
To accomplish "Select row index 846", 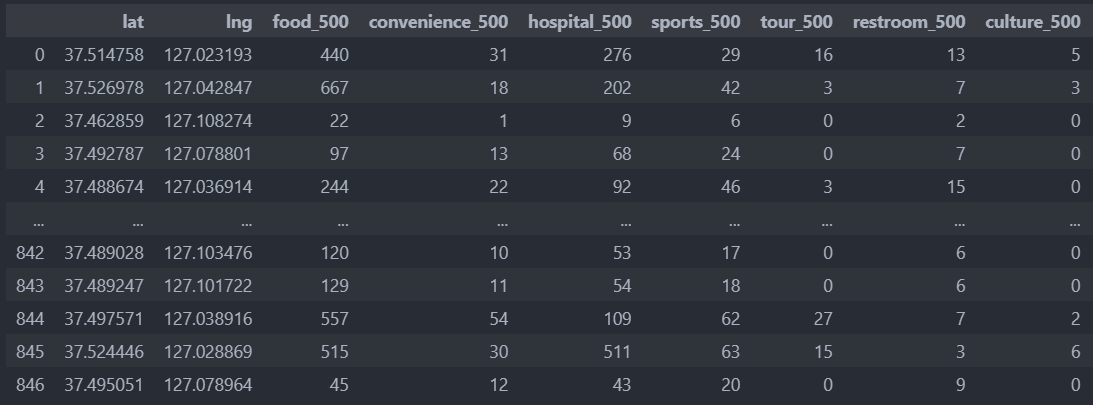I will tap(30, 385).
